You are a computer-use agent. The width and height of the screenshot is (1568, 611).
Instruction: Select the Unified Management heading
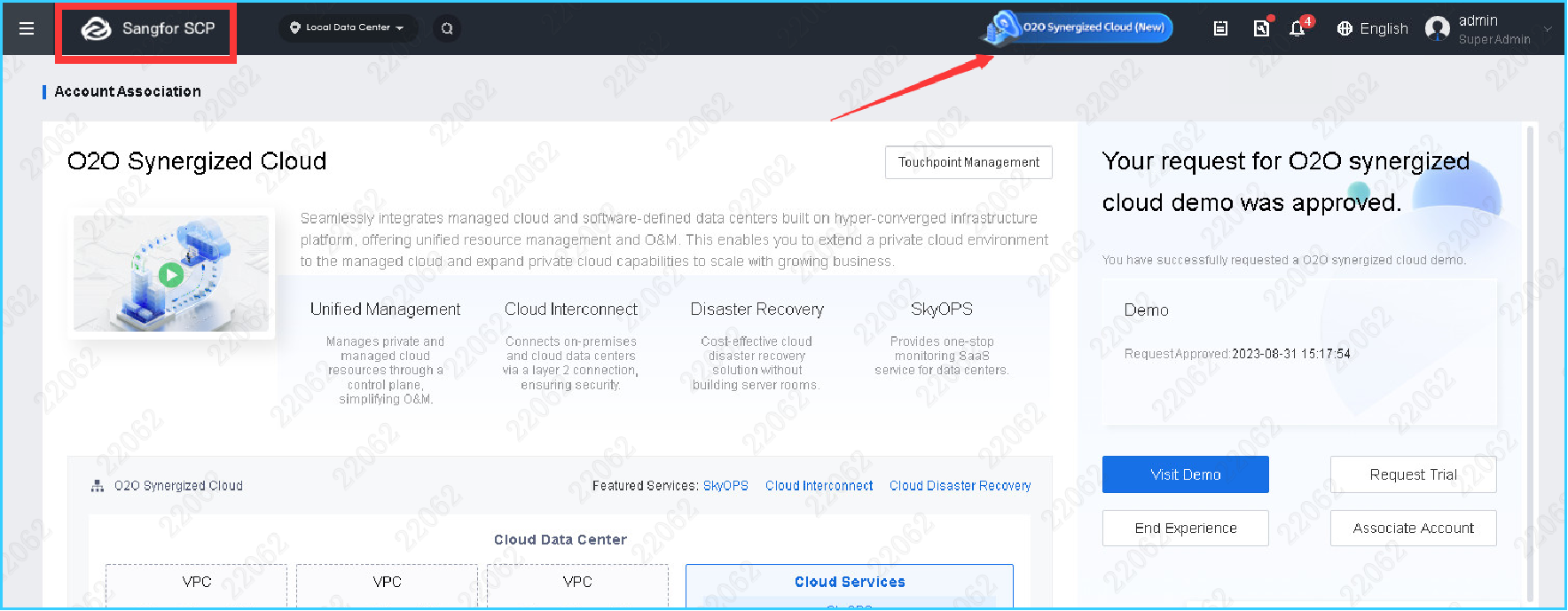(385, 309)
